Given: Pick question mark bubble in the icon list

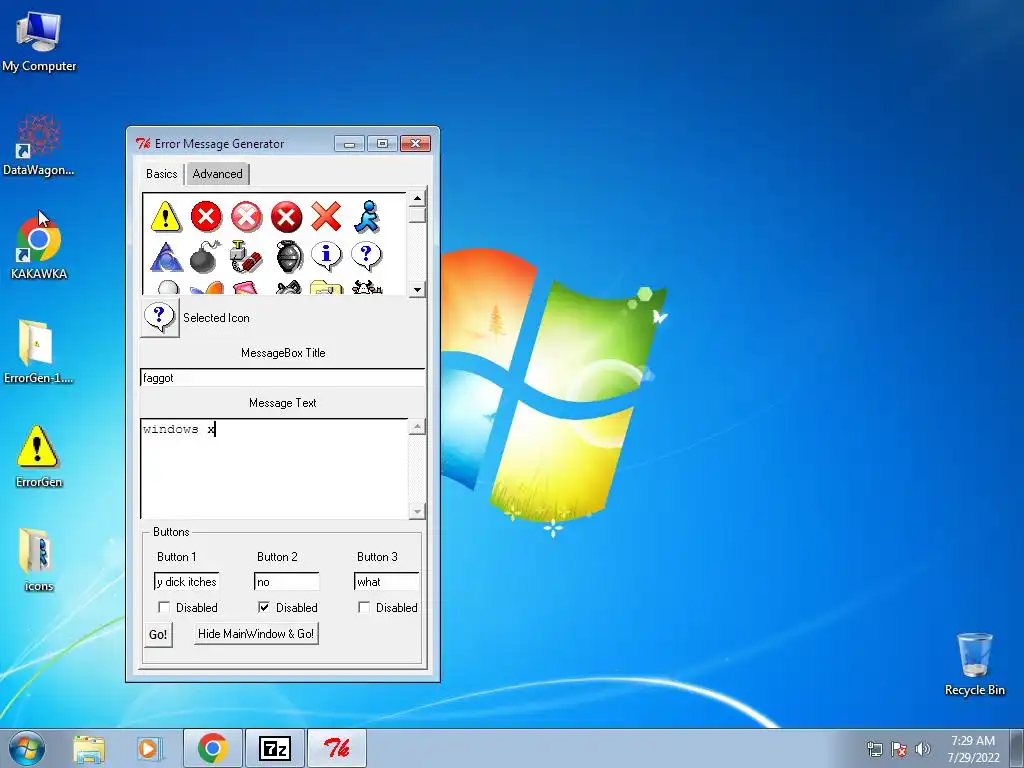Looking at the screenshot, I should click(x=366, y=255).
